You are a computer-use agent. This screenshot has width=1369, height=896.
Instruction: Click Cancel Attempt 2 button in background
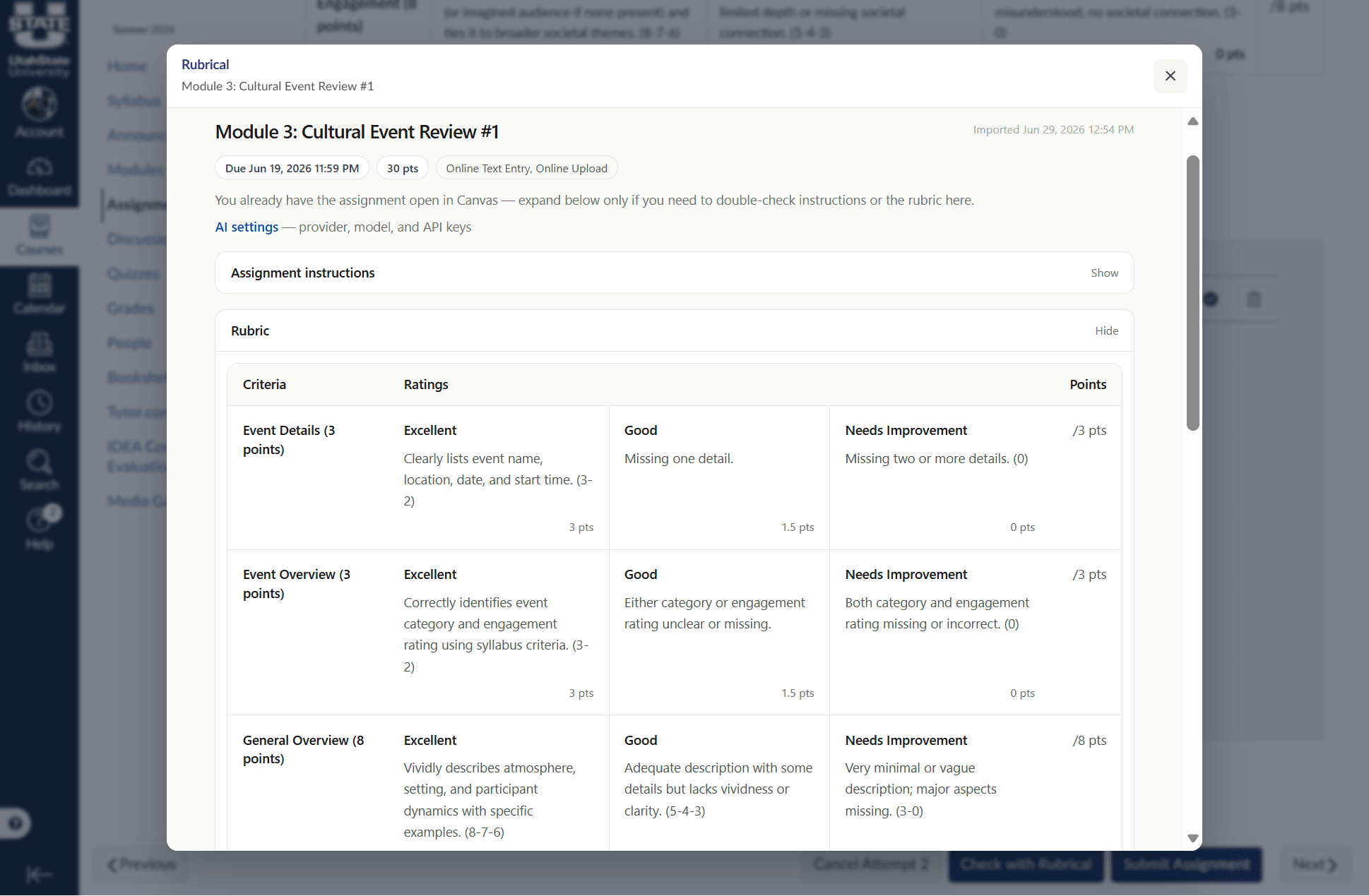tap(871, 865)
